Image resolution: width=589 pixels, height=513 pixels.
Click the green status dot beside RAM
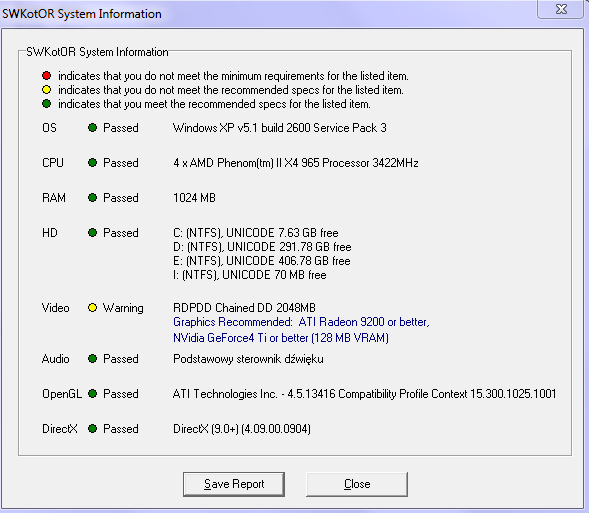tap(92, 198)
